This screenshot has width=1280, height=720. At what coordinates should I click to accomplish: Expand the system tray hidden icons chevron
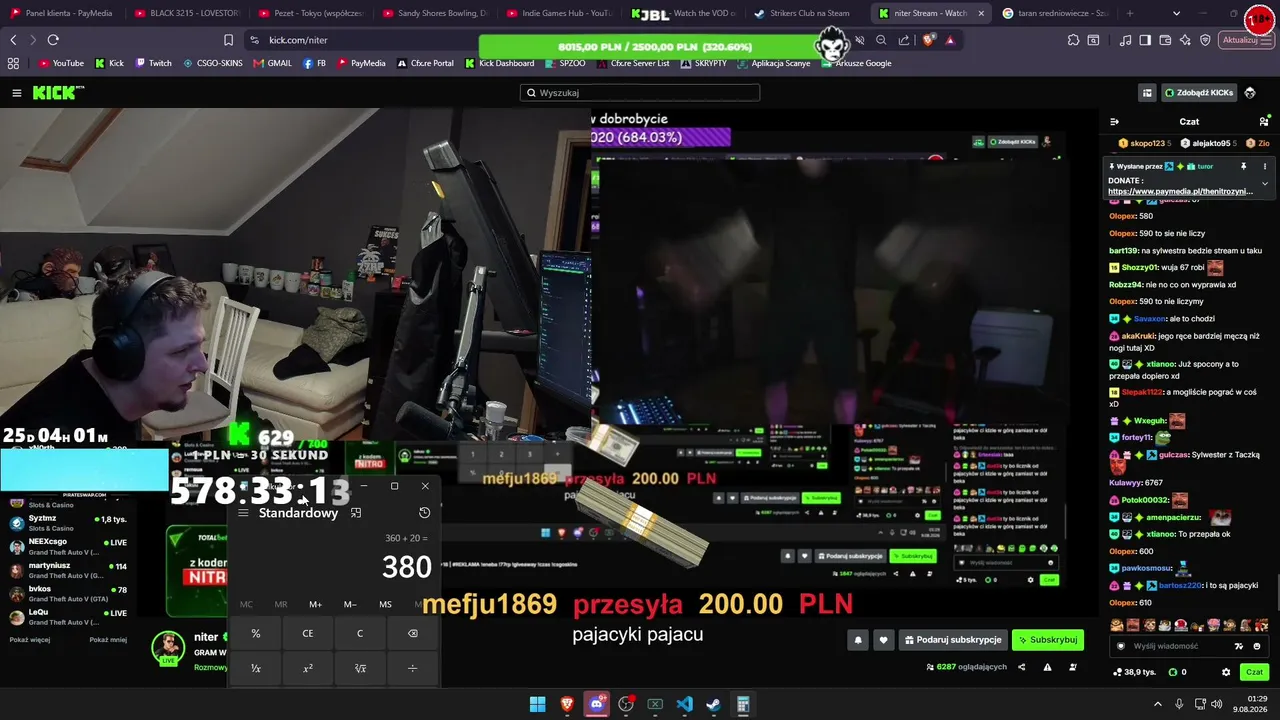point(1158,704)
